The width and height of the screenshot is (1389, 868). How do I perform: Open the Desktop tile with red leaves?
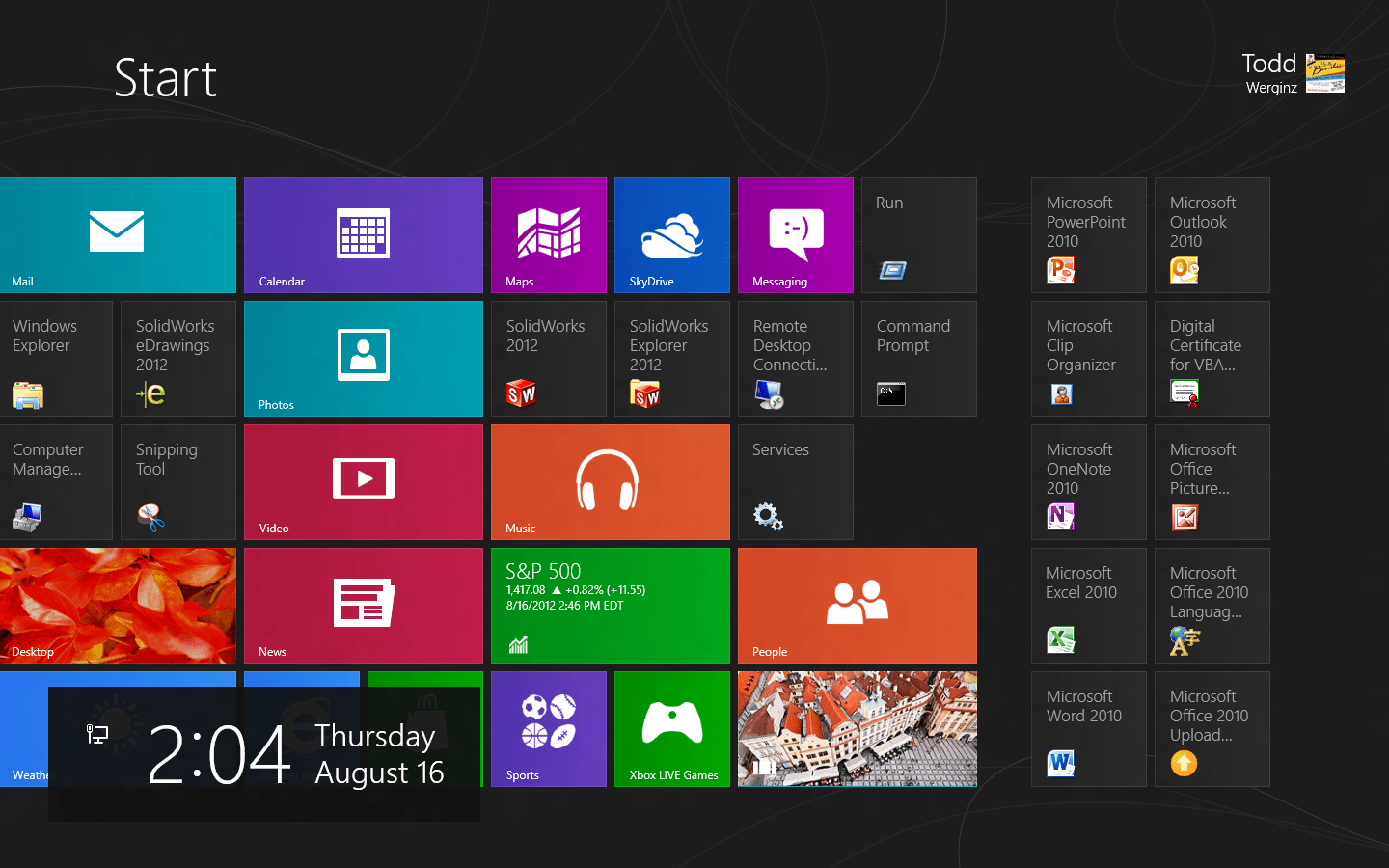(118, 606)
